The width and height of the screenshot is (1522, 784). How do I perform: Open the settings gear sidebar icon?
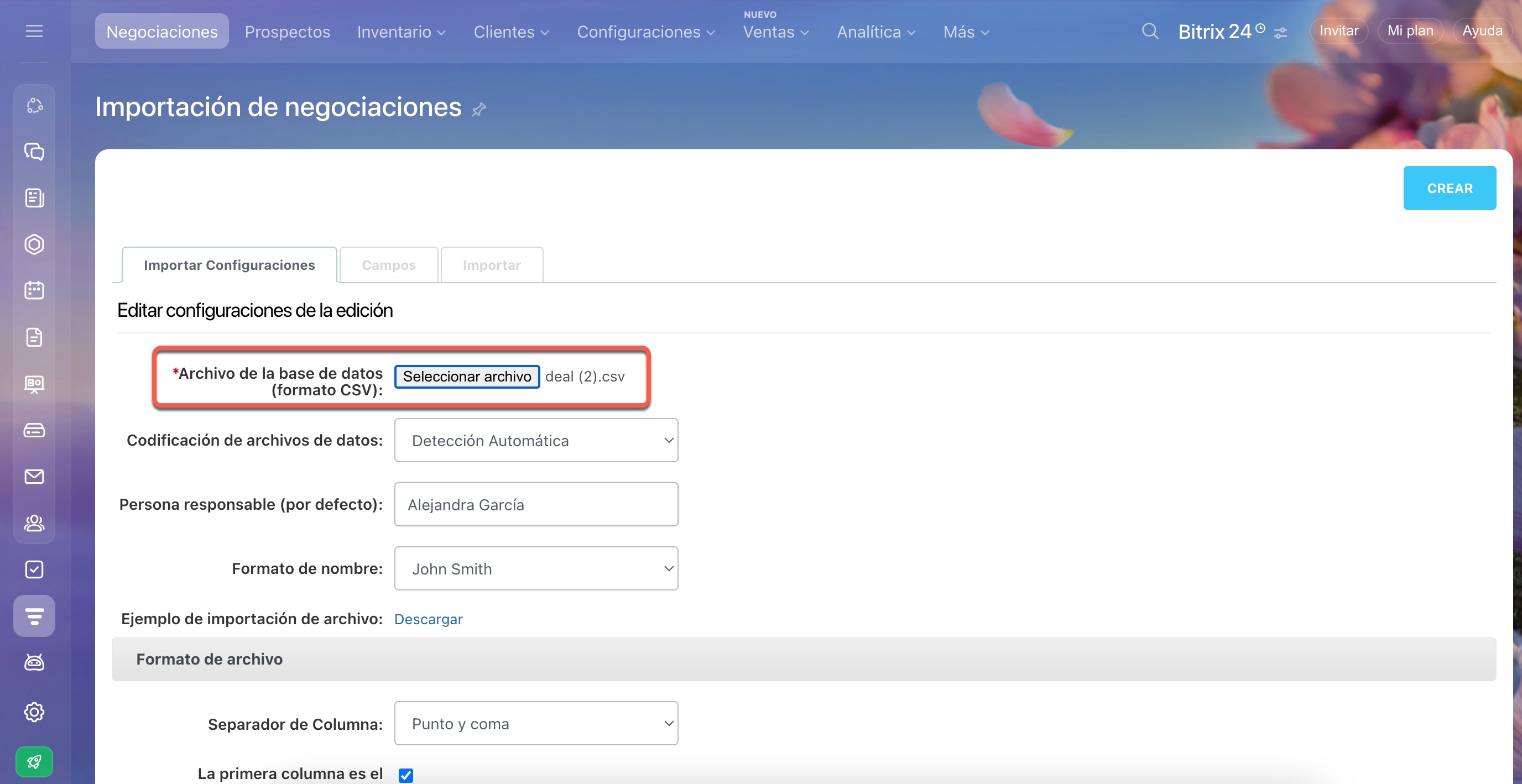(x=34, y=712)
